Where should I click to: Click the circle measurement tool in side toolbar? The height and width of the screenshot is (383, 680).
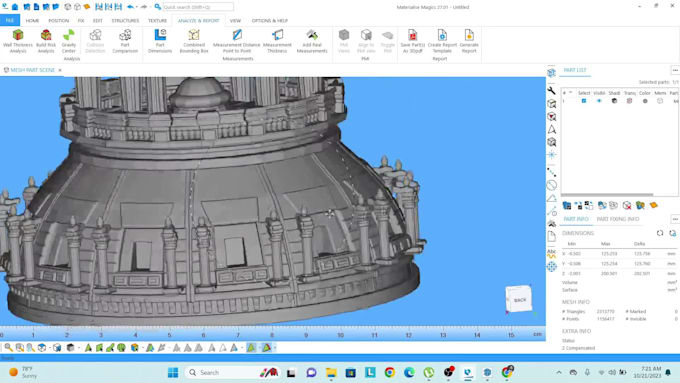[551, 185]
